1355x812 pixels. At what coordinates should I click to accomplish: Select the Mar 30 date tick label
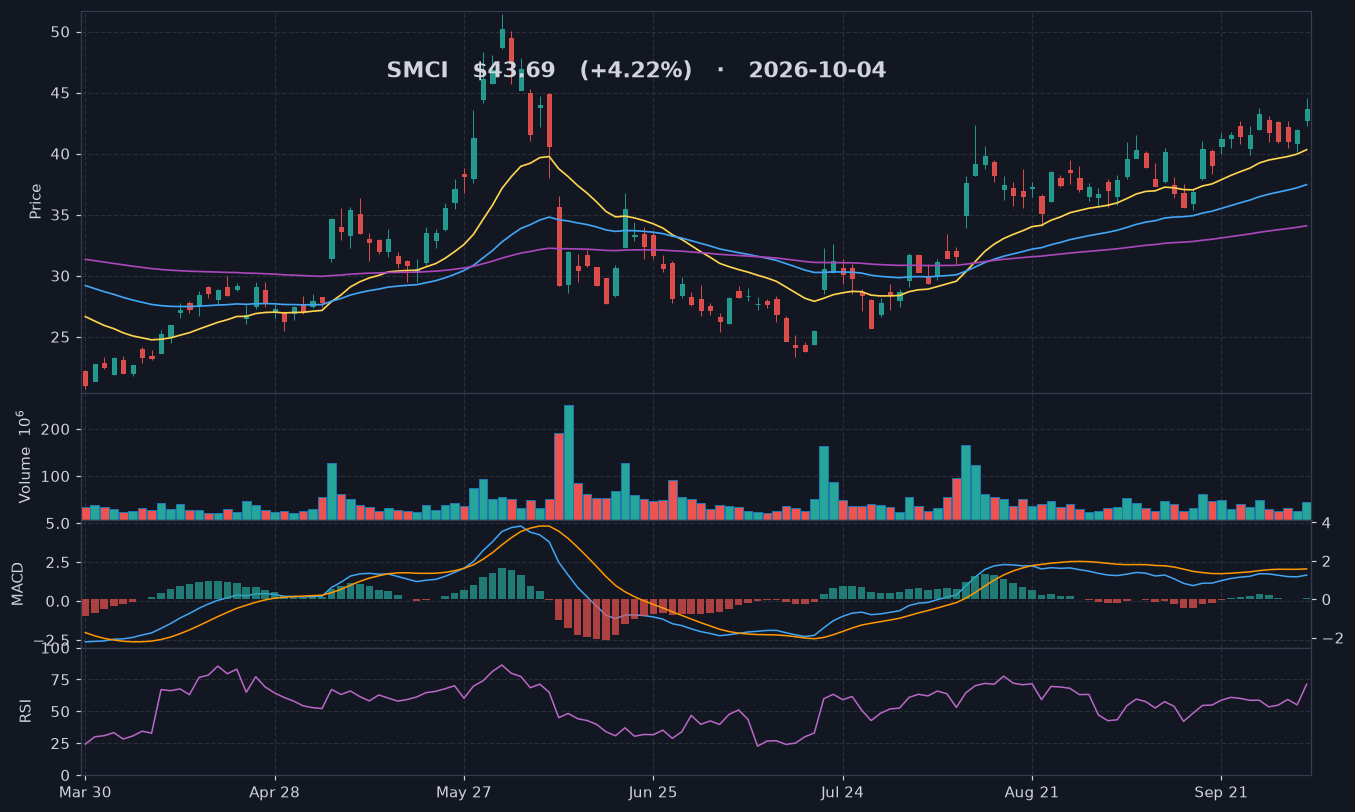85,793
